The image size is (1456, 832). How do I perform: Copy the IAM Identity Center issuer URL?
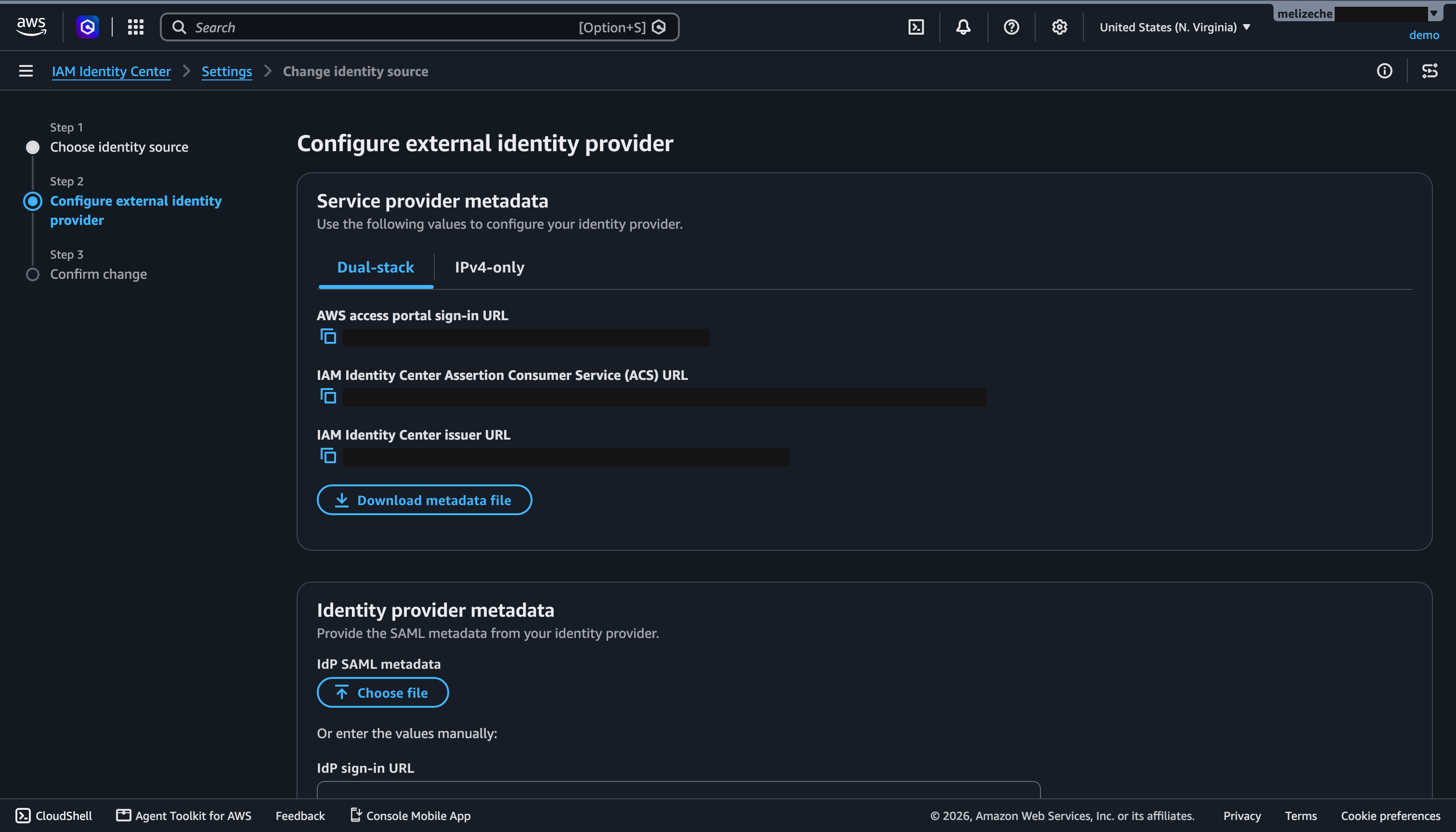(x=328, y=456)
